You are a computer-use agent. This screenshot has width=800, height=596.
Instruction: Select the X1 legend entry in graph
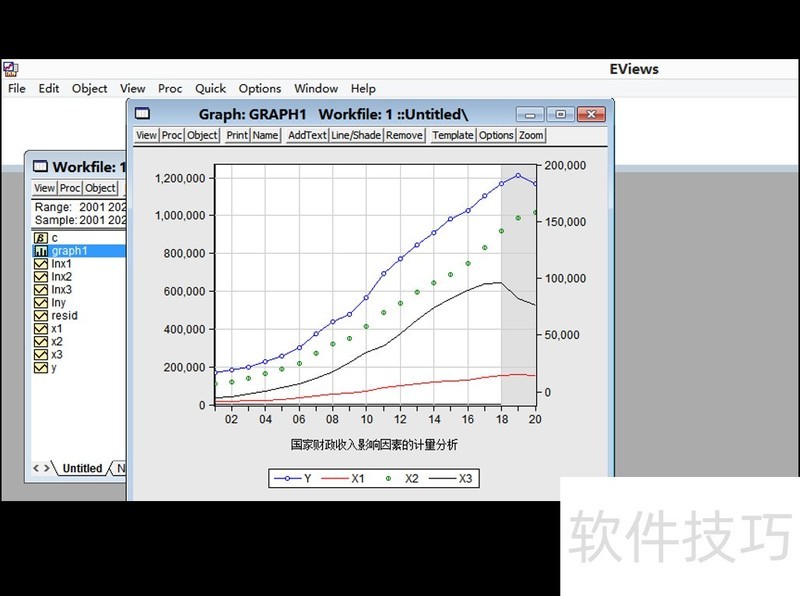(x=343, y=479)
